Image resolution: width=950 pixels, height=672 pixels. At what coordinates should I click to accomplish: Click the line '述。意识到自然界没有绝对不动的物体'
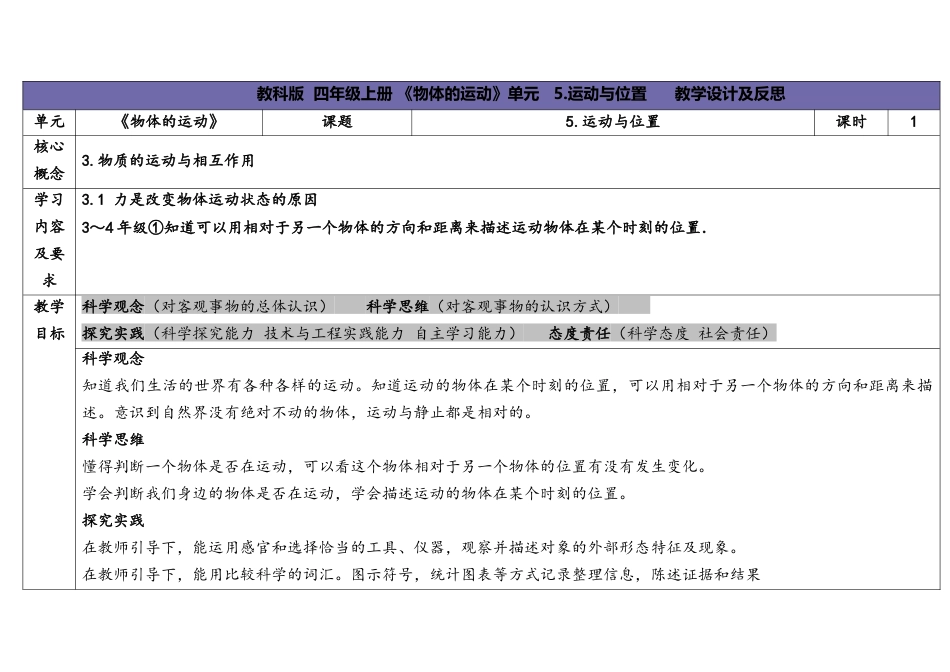(309, 413)
